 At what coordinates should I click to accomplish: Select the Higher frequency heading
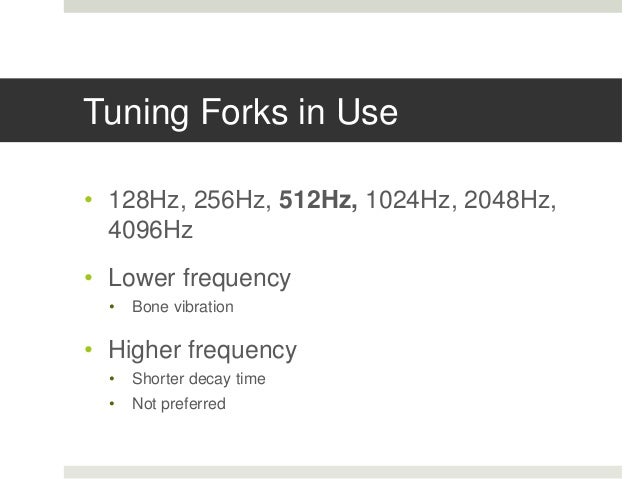pyautogui.click(x=203, y=351)
